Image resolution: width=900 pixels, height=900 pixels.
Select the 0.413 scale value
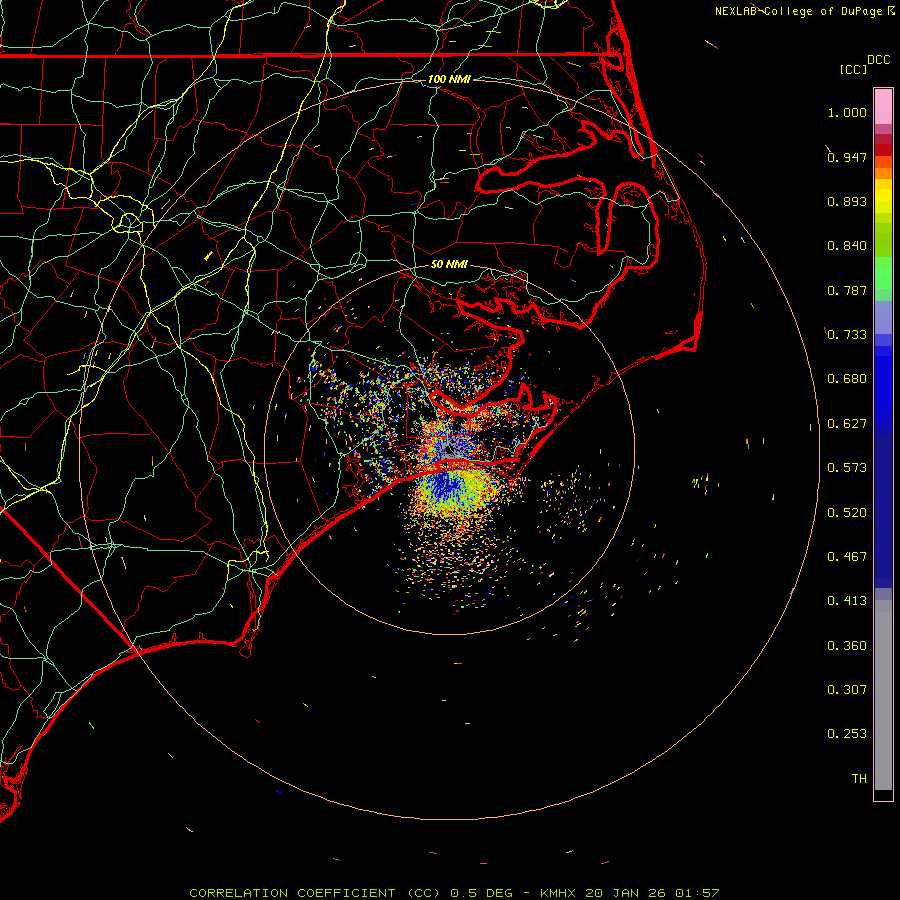tap(847, 601)
